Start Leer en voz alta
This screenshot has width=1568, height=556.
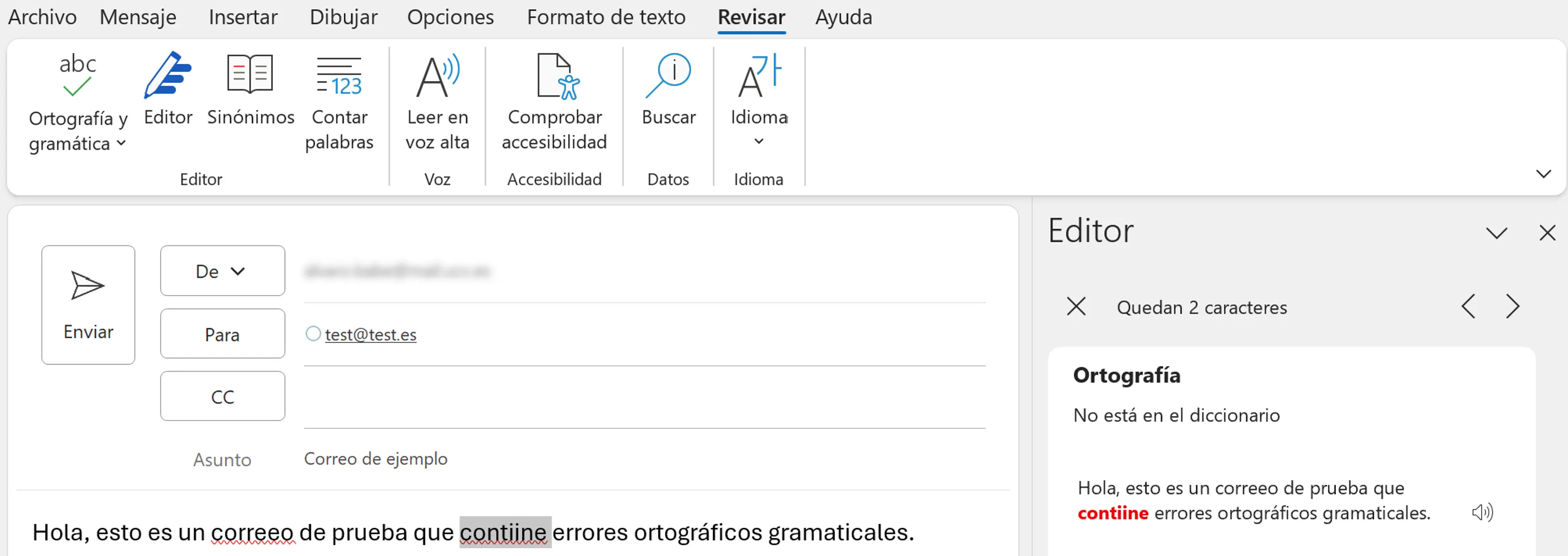[x=437, y=102]
